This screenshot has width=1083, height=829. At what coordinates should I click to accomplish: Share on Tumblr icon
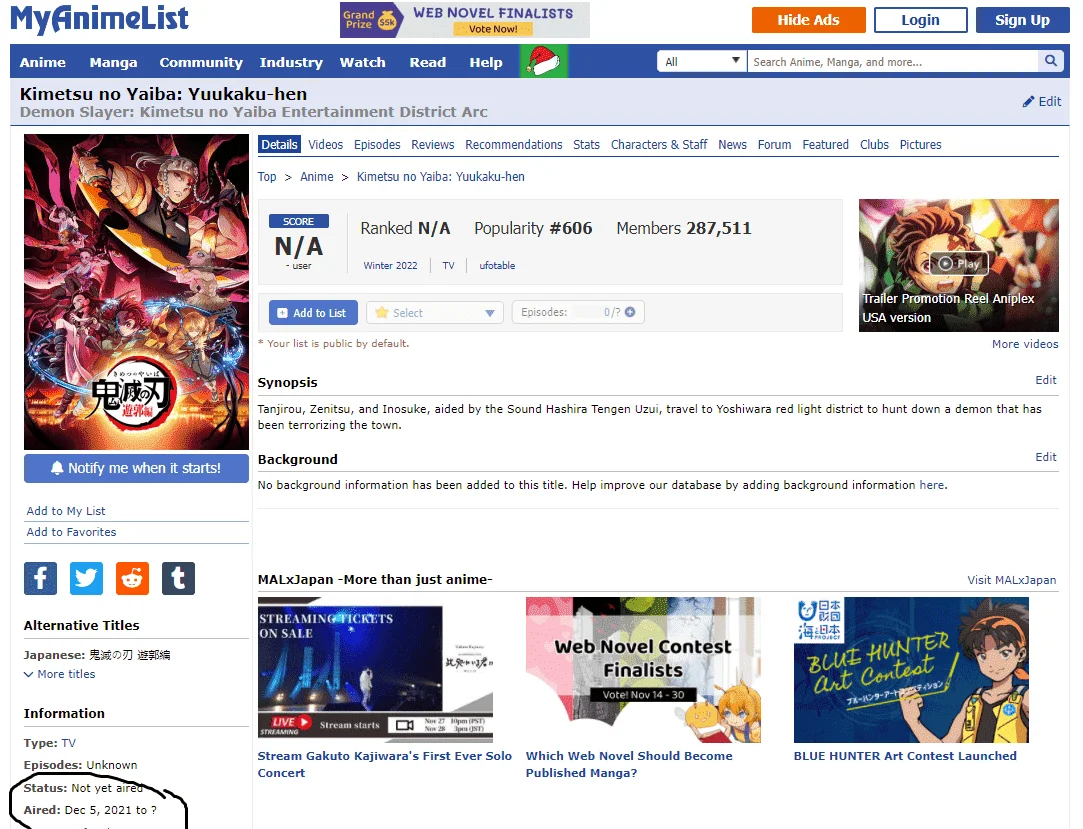click(178, 578)
